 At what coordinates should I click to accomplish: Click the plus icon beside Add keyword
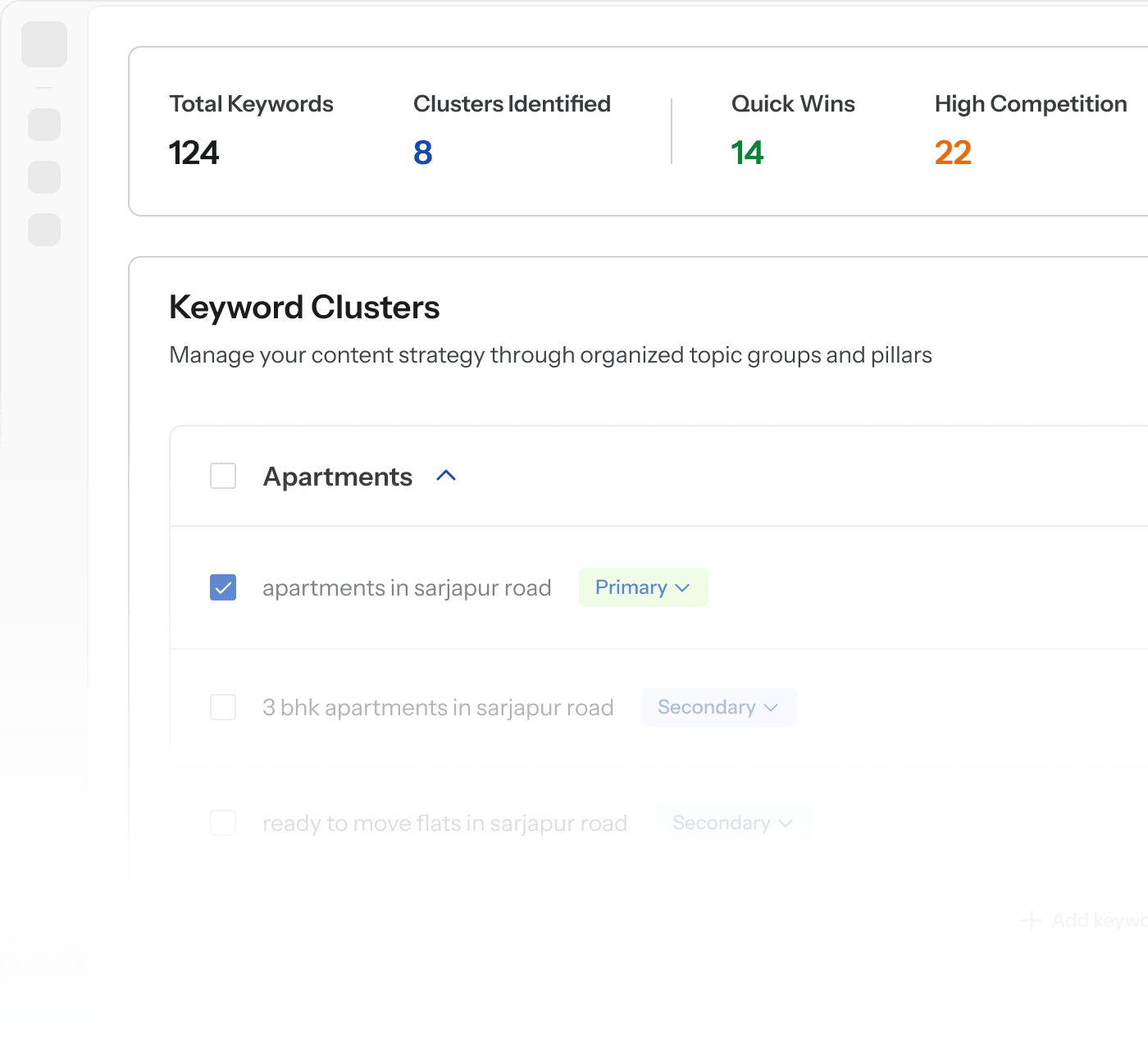pos(1032,920)
